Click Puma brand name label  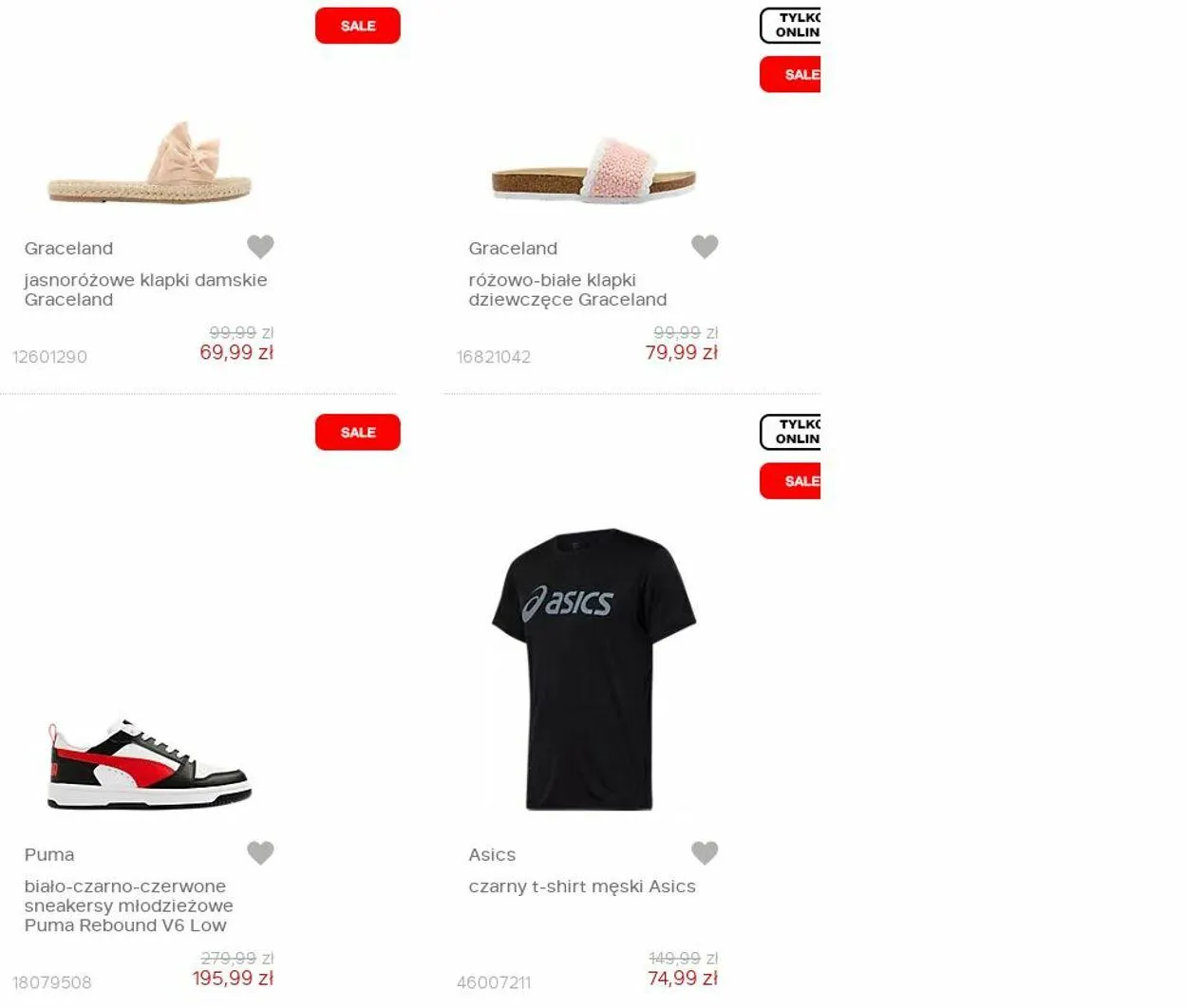[x=49, y=854]
